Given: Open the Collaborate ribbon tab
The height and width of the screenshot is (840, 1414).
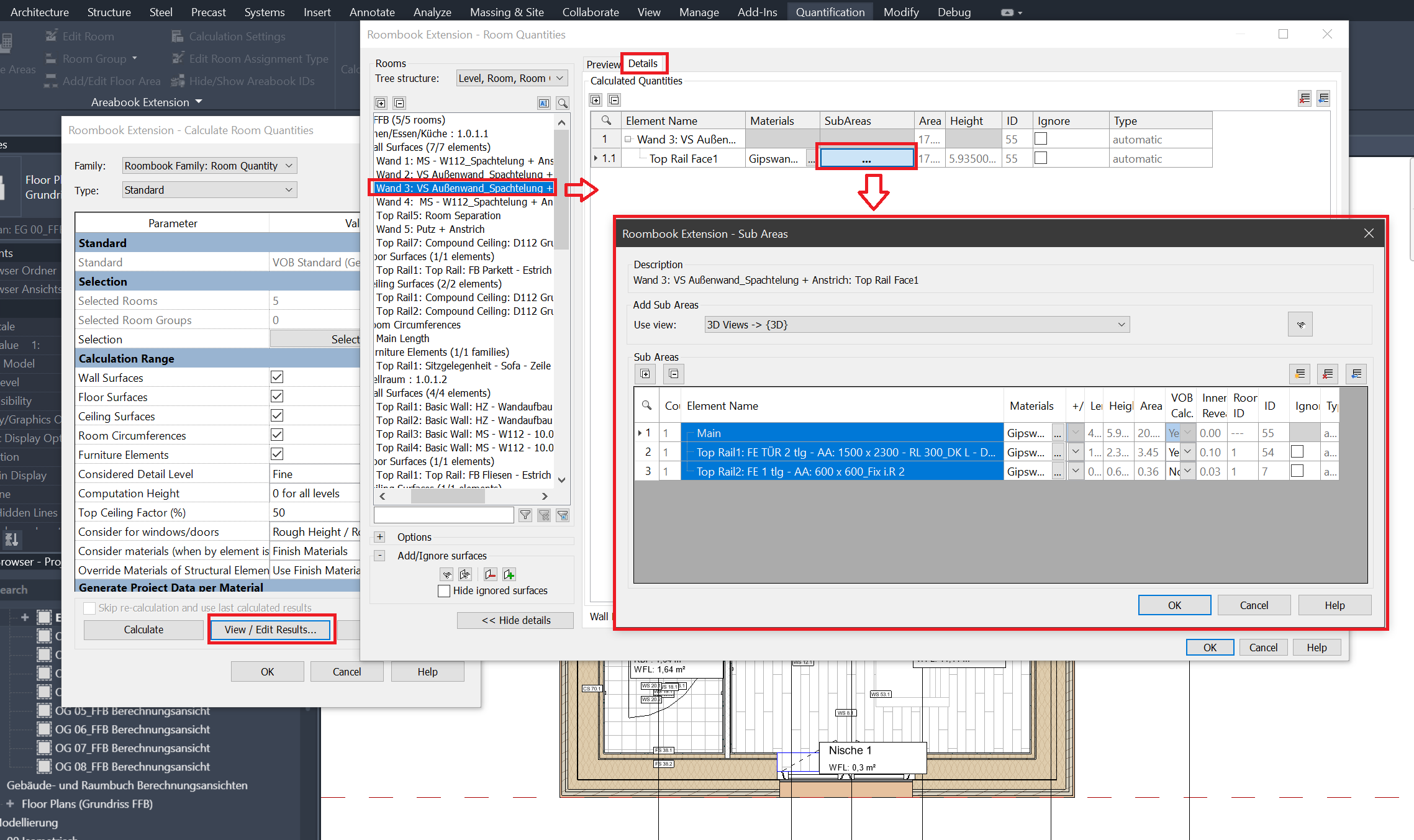Looking at the screenshot, I should point(590,12).
